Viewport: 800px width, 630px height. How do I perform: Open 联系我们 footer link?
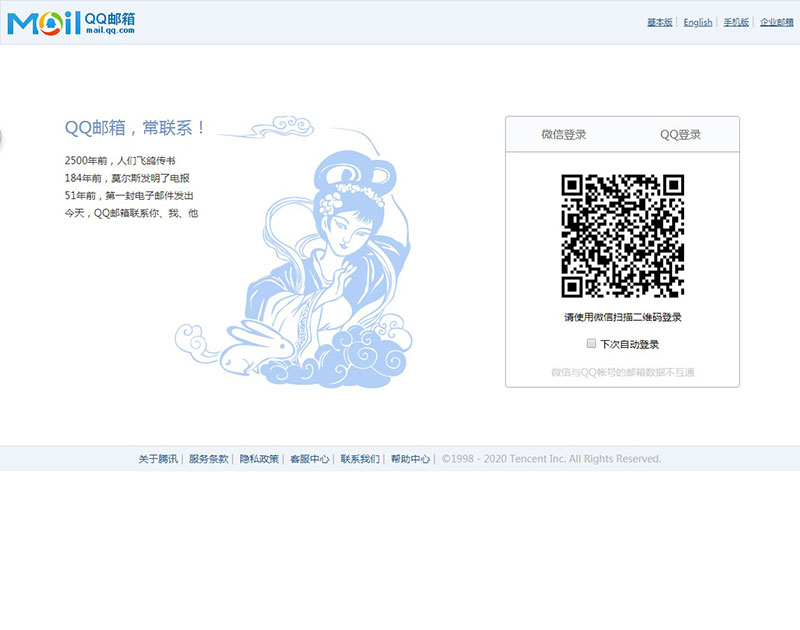pyautogui.click(x=360, y=459)
